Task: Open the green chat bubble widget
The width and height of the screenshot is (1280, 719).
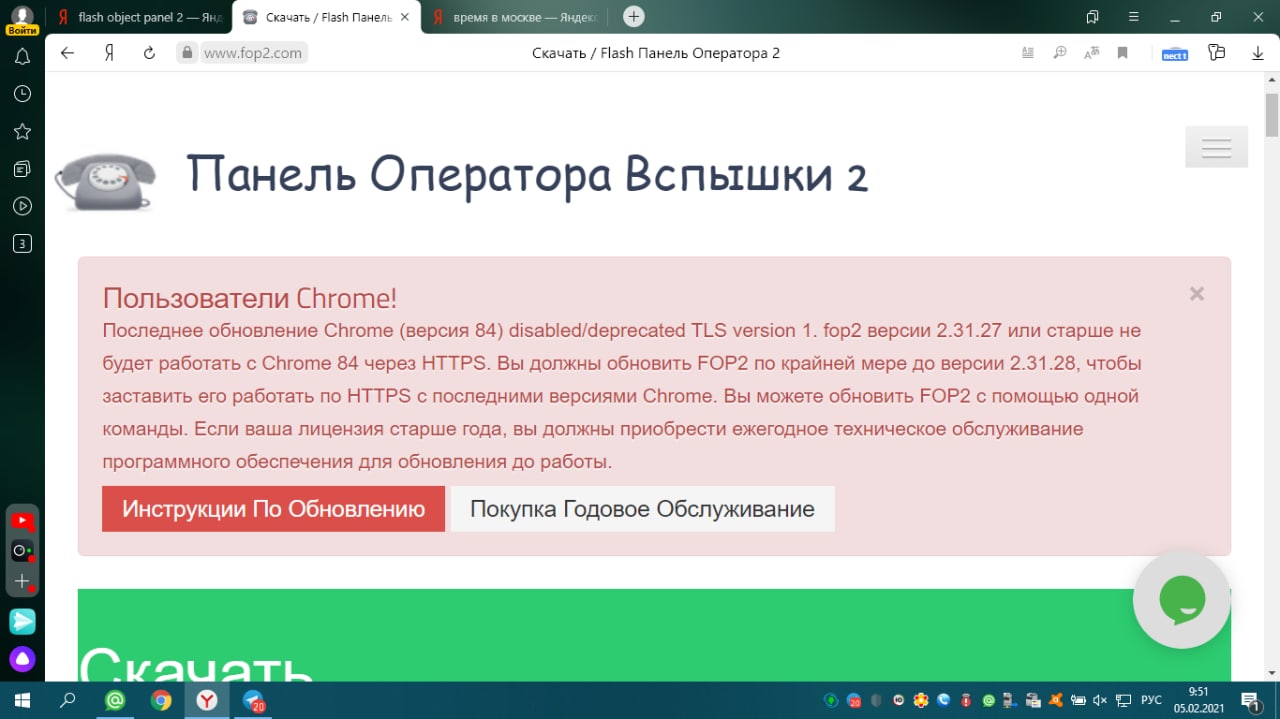Action: coord(1182,600)
